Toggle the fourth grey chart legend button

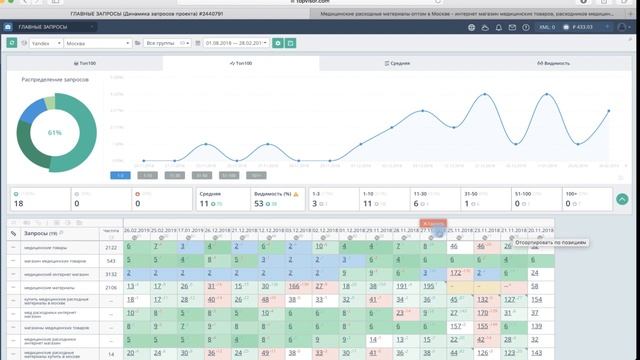click(x=202, y=175)
